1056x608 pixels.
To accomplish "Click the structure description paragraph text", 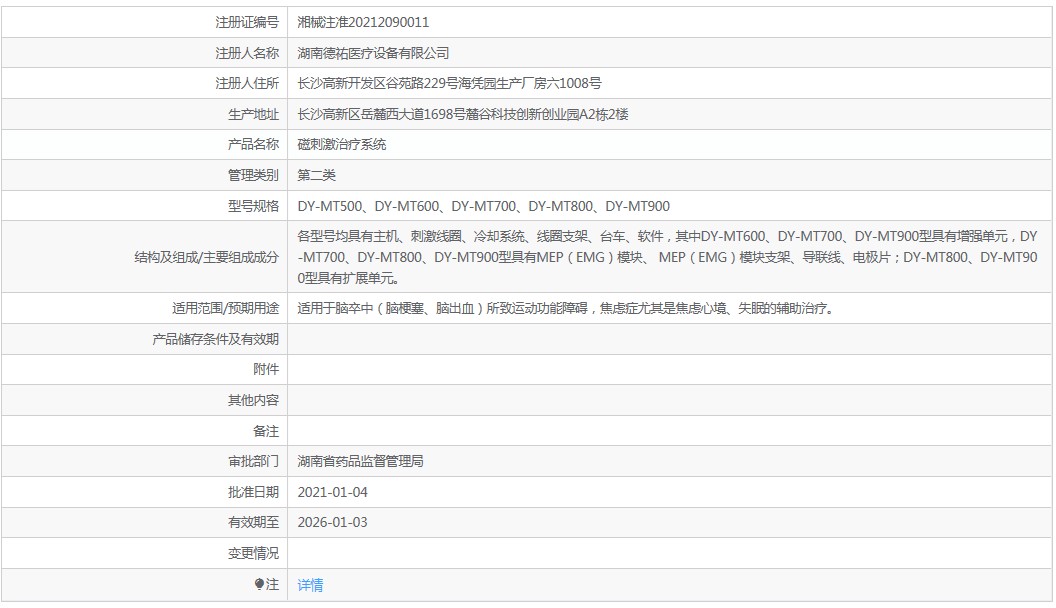I will click(x=667, y=257).
